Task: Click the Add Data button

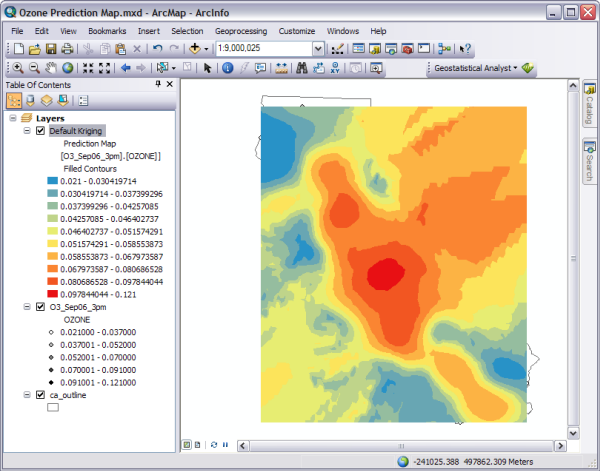Action: (x=195, y=49)
